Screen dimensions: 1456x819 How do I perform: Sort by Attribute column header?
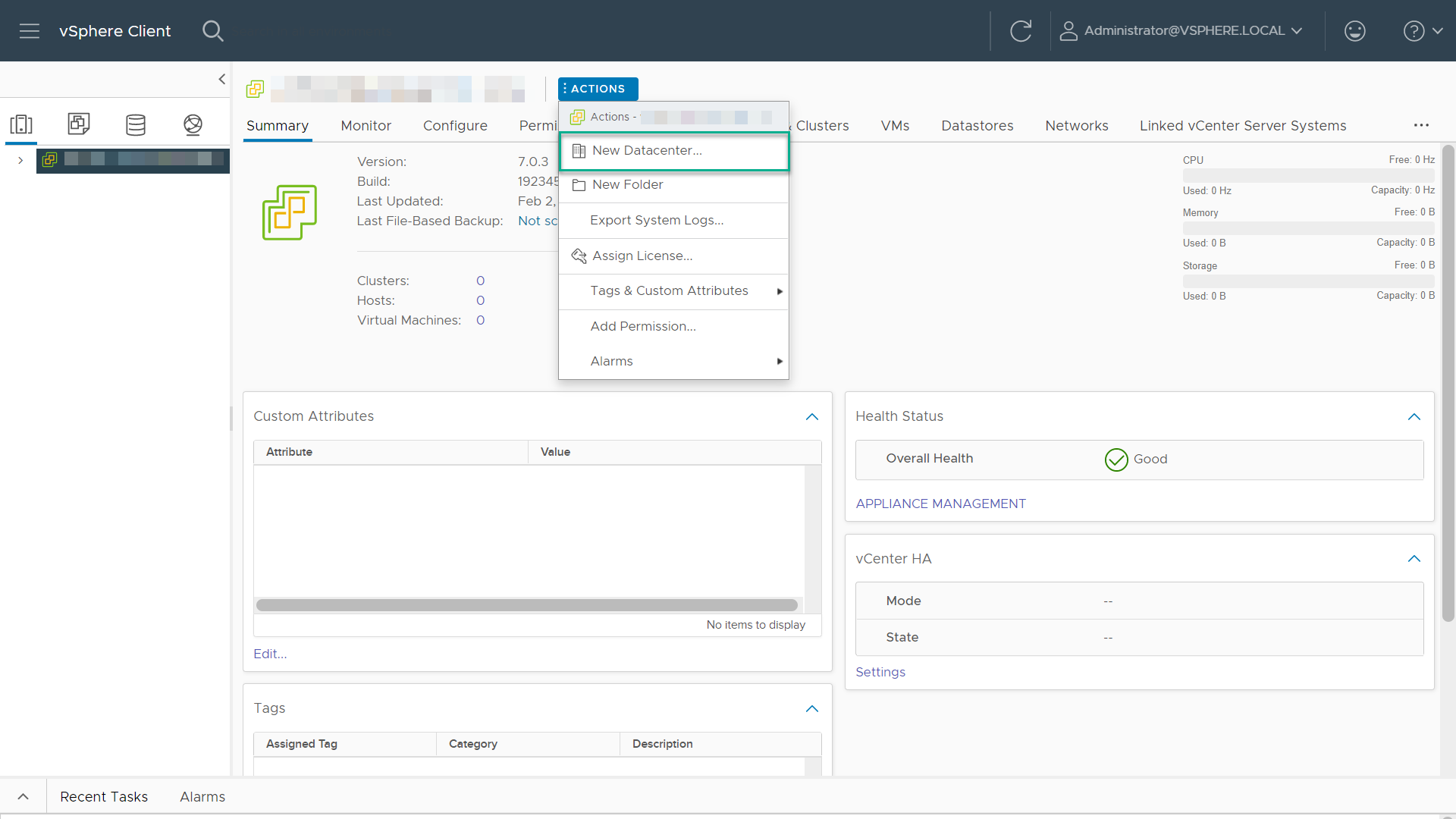[x=391, y=452]
